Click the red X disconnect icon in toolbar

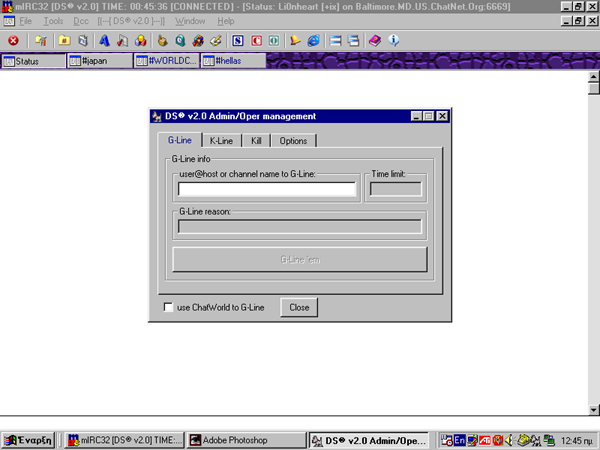tap(13, 41)
